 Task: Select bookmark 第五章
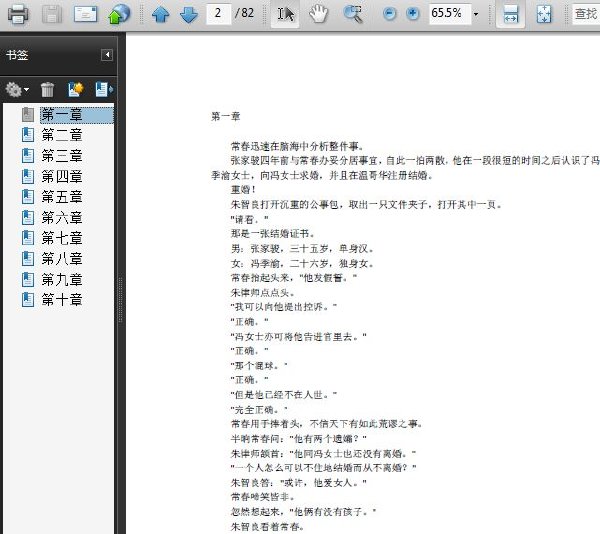tap(62, 197)
